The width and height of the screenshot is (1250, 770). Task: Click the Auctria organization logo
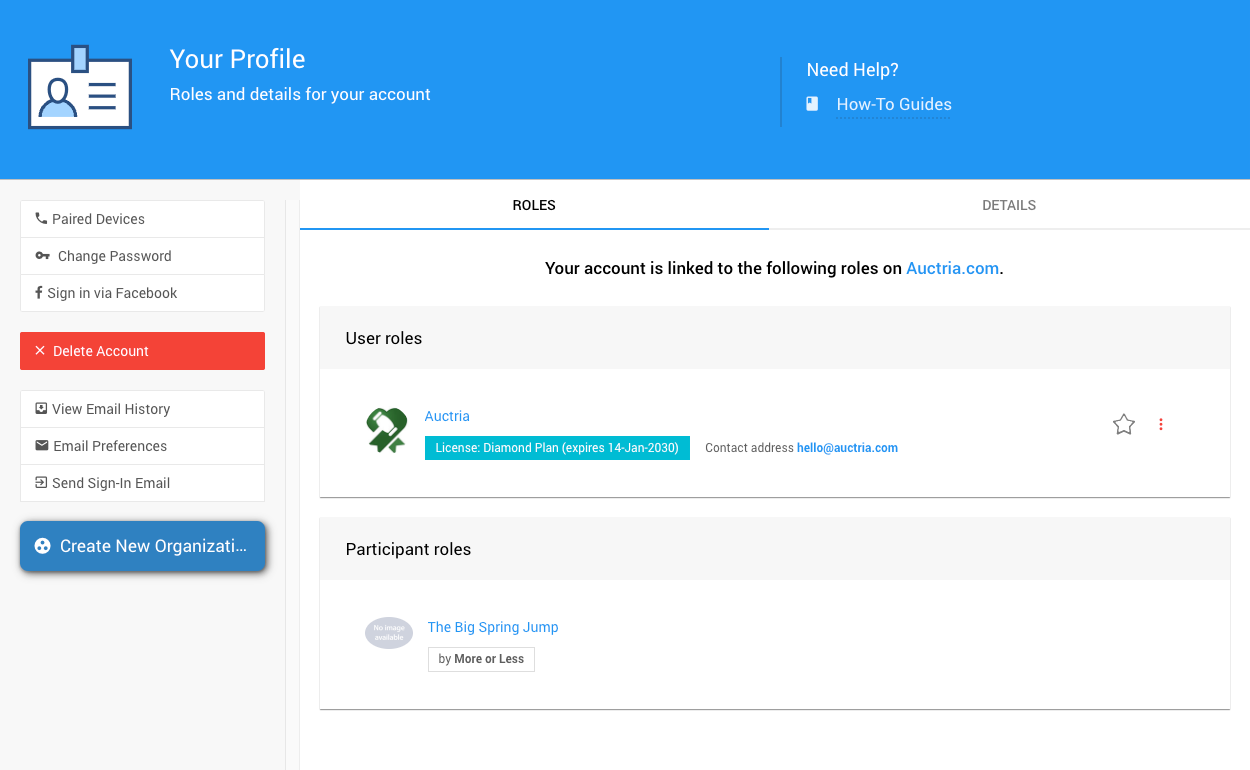point(386,430)
